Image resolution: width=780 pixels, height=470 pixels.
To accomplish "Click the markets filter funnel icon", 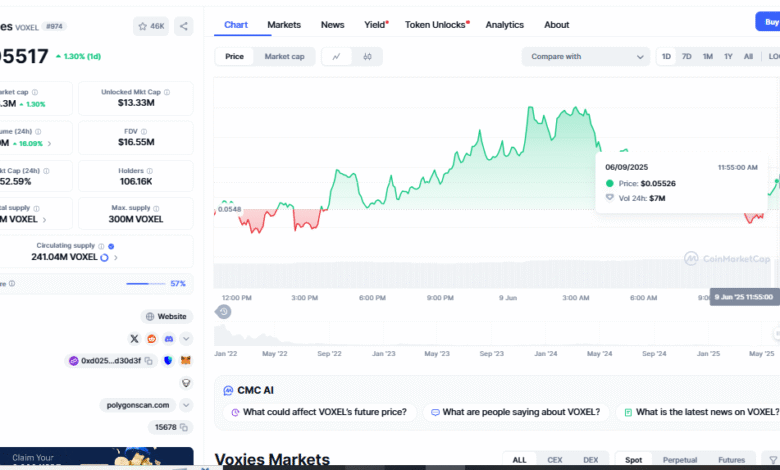I will [773, 460].
